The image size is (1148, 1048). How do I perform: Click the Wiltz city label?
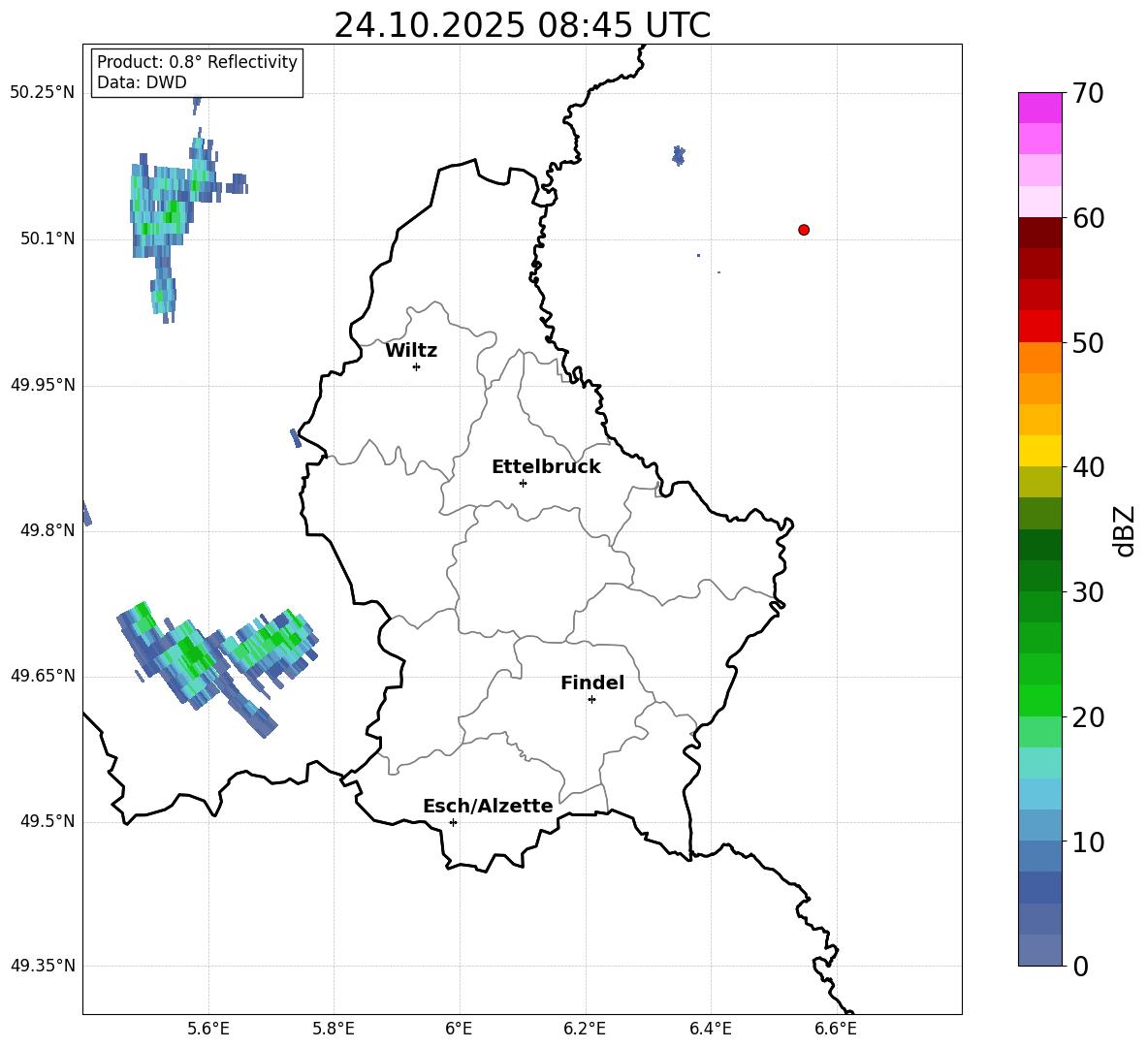pyautogui.click(x=411, y=351)
